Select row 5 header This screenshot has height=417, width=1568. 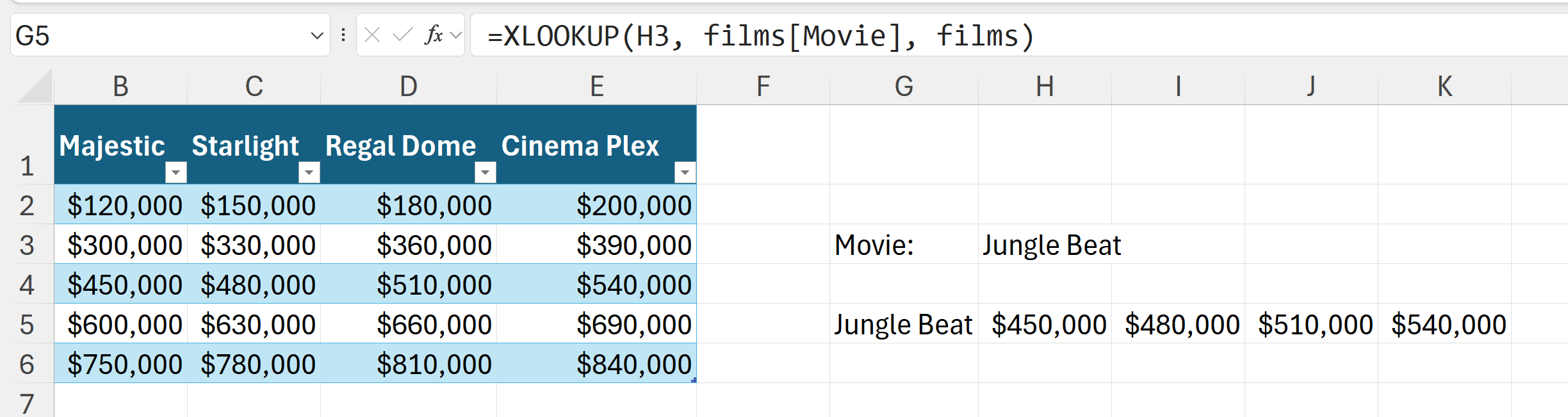[27, 325]
